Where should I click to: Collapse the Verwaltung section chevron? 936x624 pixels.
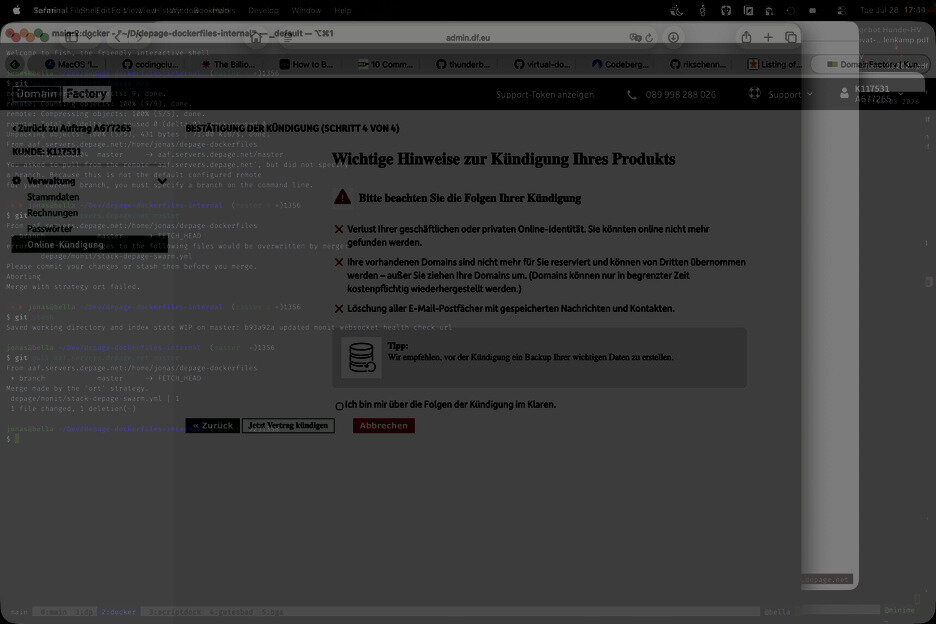[162, 181]
